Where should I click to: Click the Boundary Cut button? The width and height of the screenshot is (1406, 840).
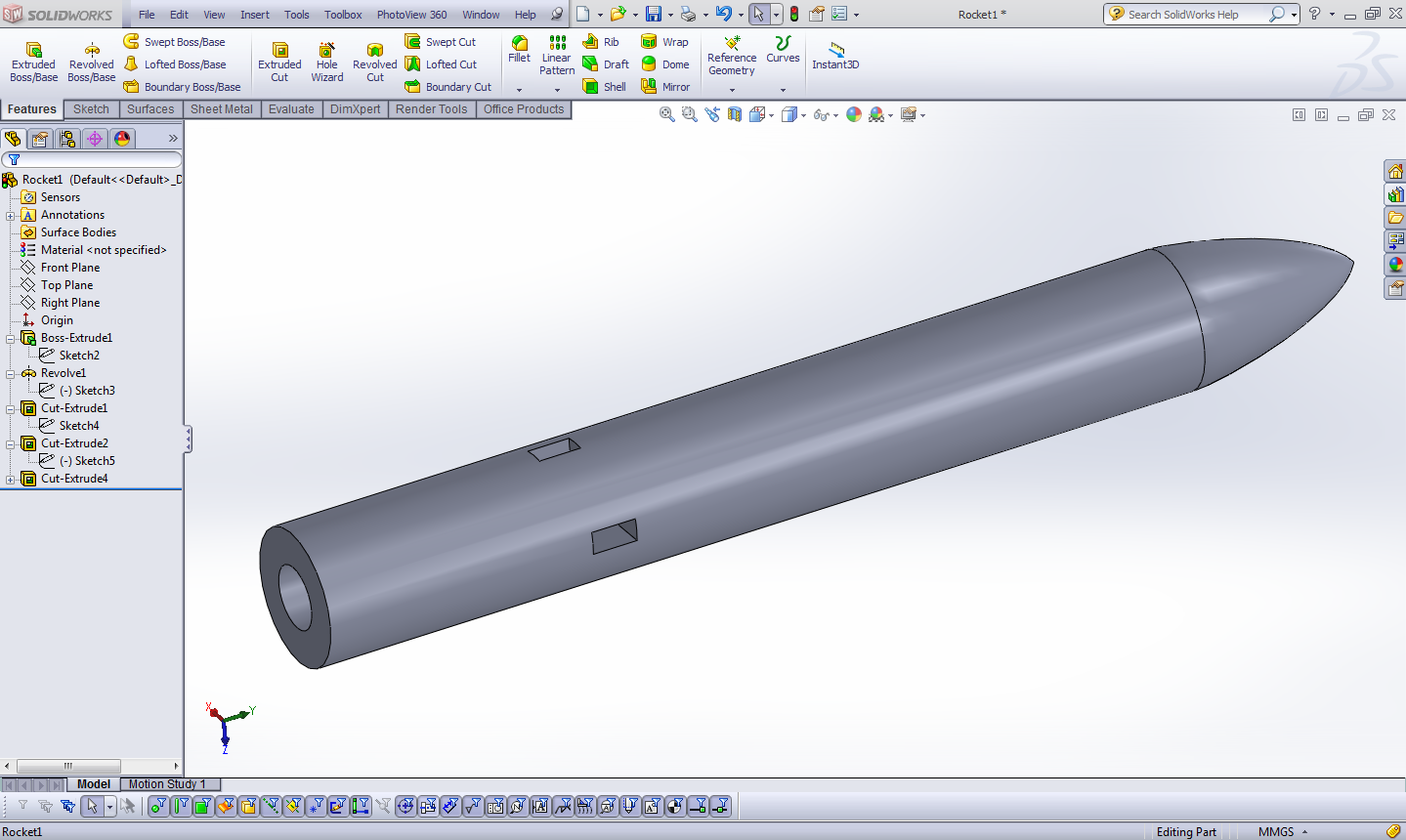point(448,87)
